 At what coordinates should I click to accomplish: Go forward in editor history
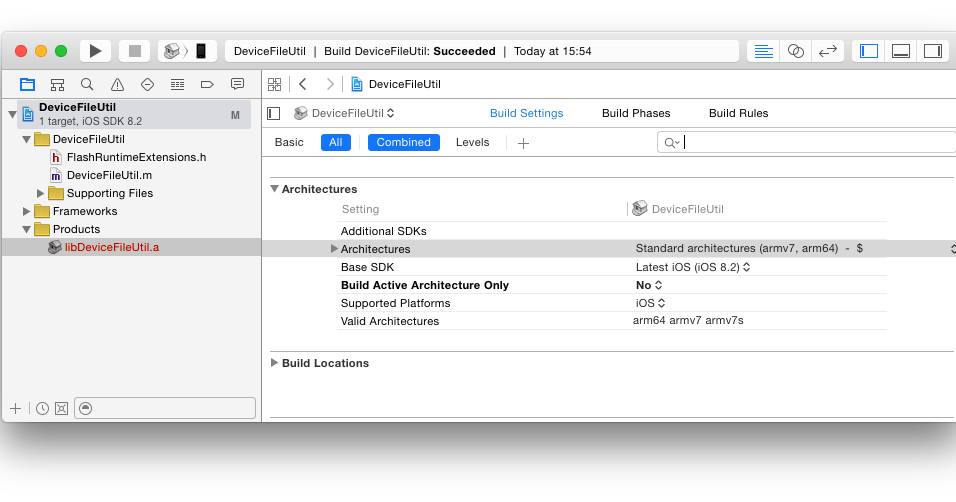pyautogui.click(x=330, y=84)
